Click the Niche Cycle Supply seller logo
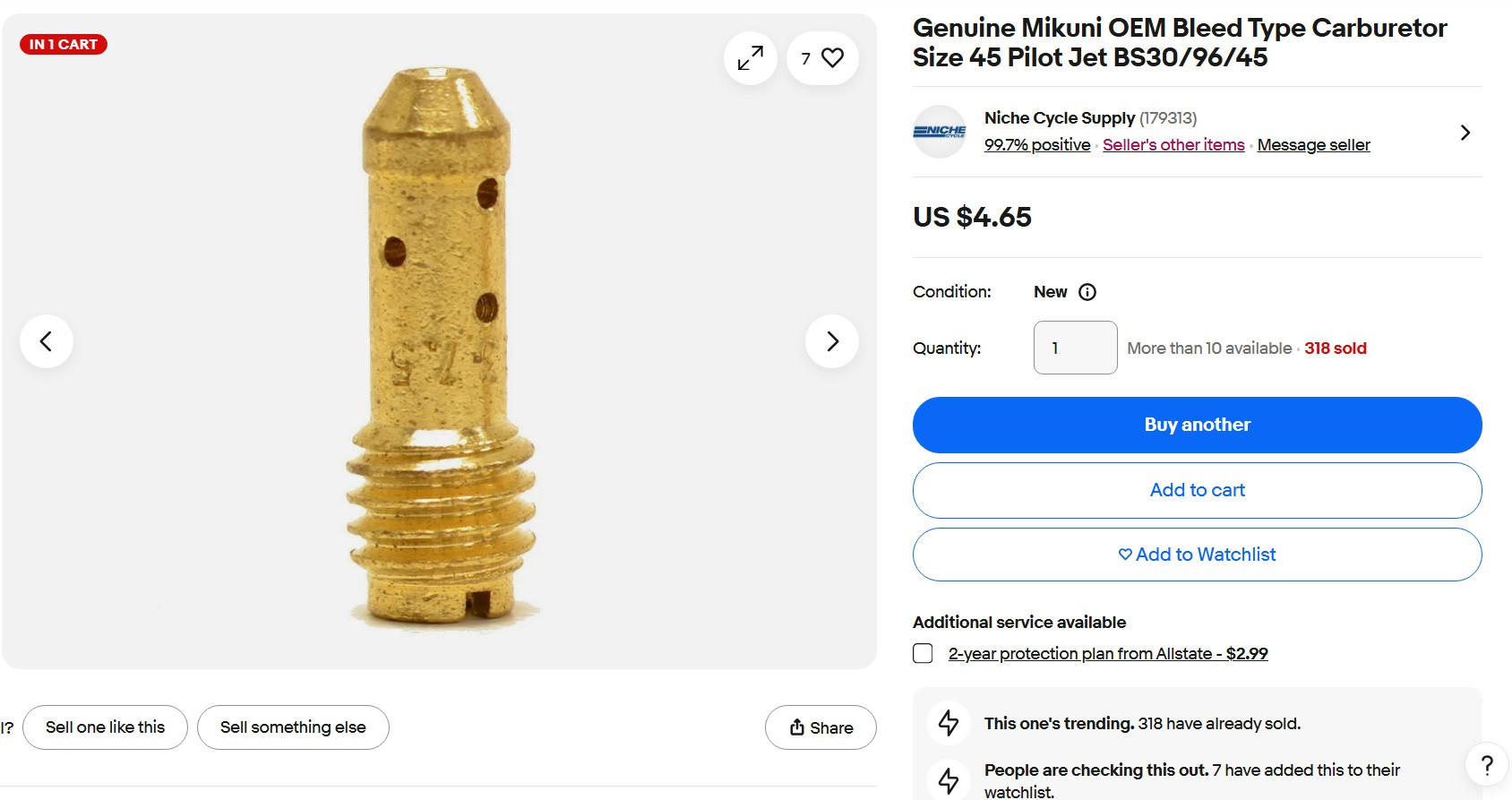The height and width of the screenshot is (800, 1512). [939, 132]
